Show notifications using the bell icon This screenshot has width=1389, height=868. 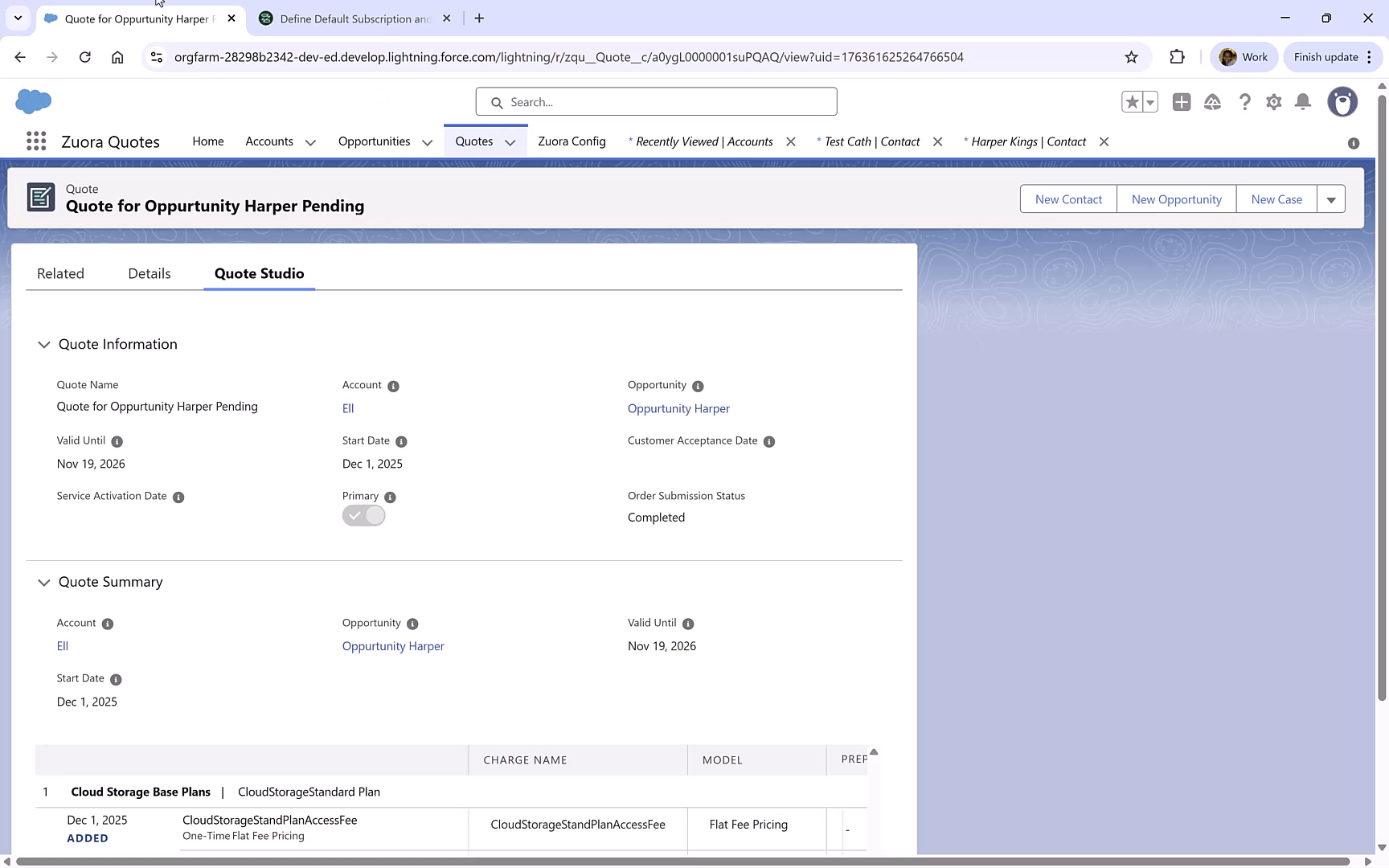[1303, 102]
